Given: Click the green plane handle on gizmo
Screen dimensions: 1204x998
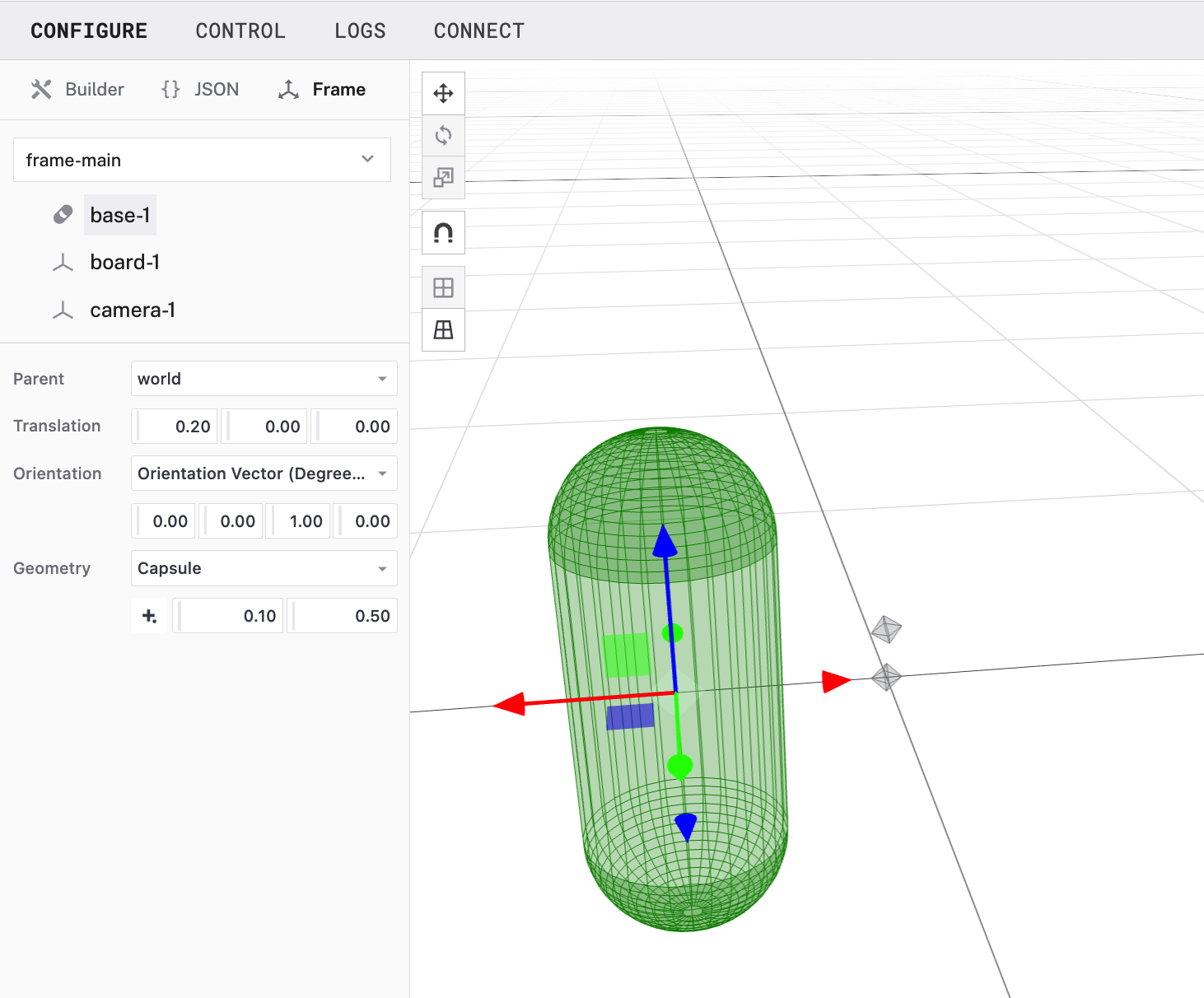Looking at the screenshot, I should (x=626, y=655).
